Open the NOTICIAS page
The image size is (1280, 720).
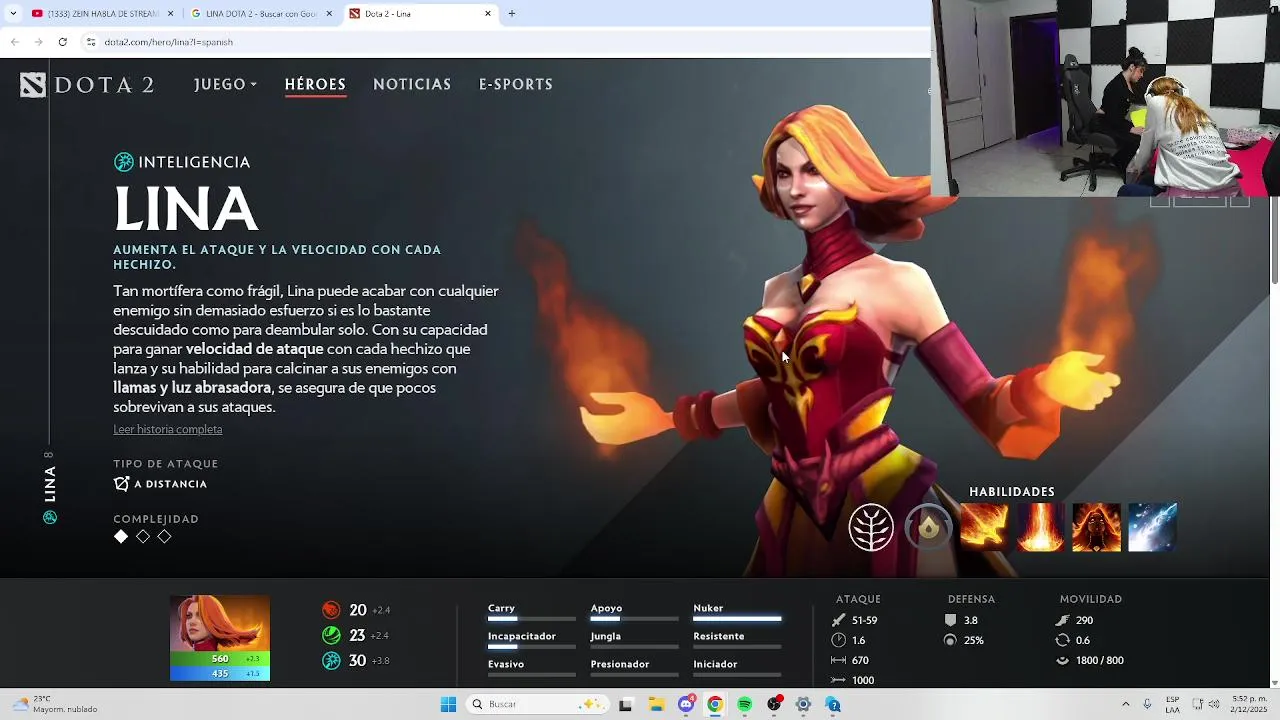[x=412, y=85]
